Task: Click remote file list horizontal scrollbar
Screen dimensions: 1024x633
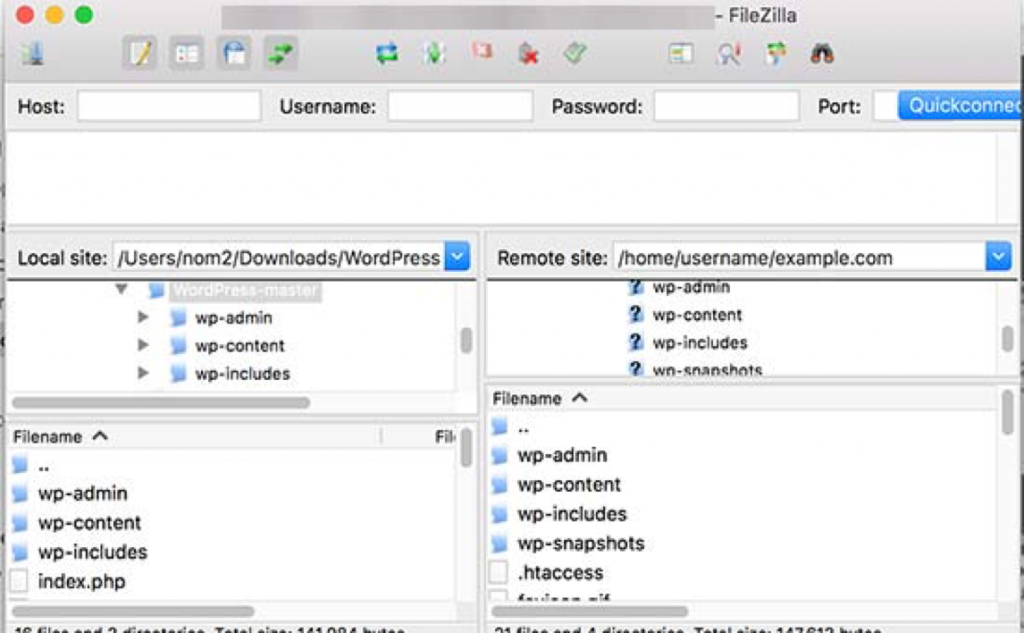Action: (590, 611)
